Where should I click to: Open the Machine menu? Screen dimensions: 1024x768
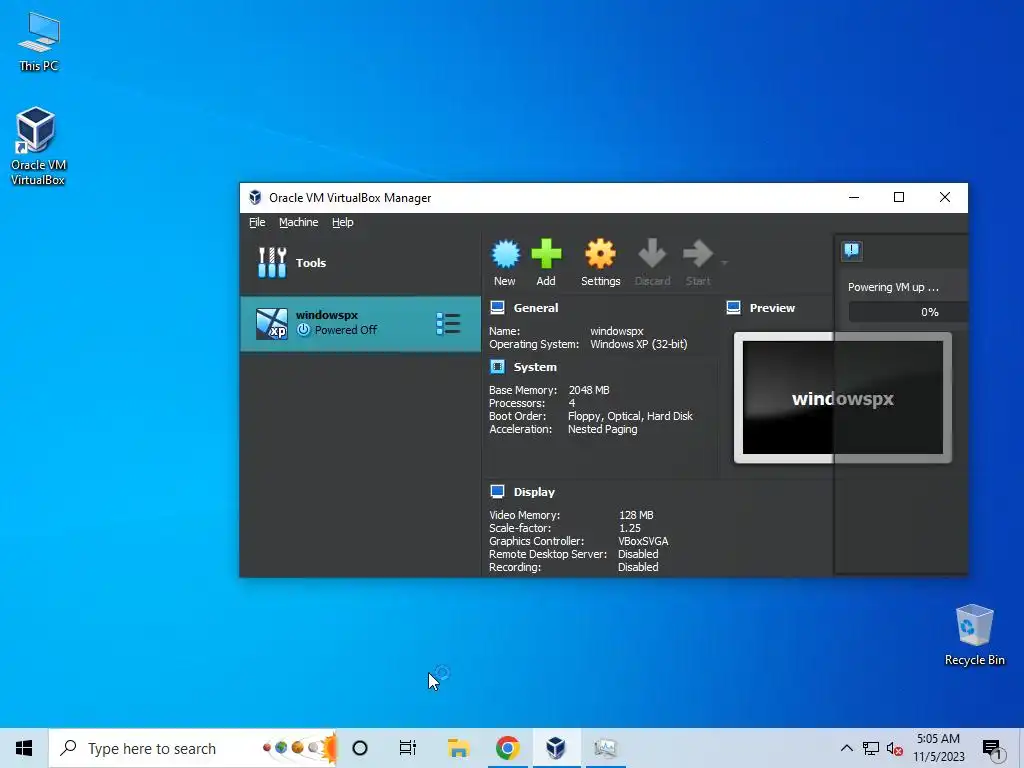[x=298, y=222]
